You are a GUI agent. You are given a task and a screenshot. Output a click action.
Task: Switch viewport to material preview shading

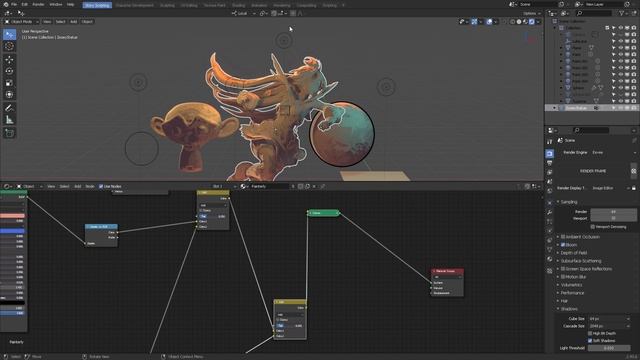525,22
